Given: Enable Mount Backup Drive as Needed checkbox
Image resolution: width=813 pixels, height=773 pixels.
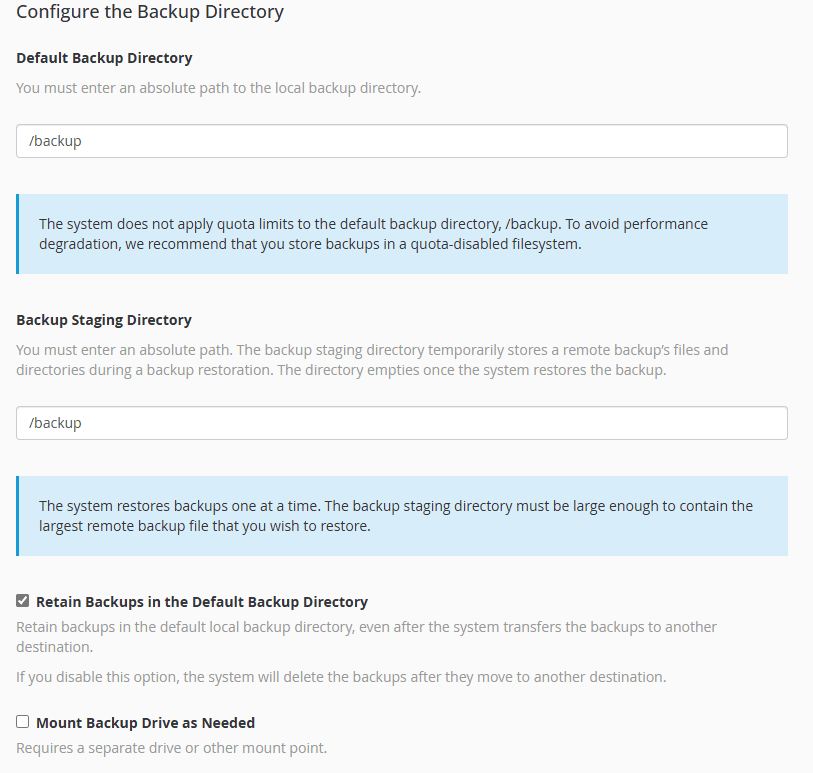Looking at the screenshot, I should pyautogui.click(x=22, y=722).
